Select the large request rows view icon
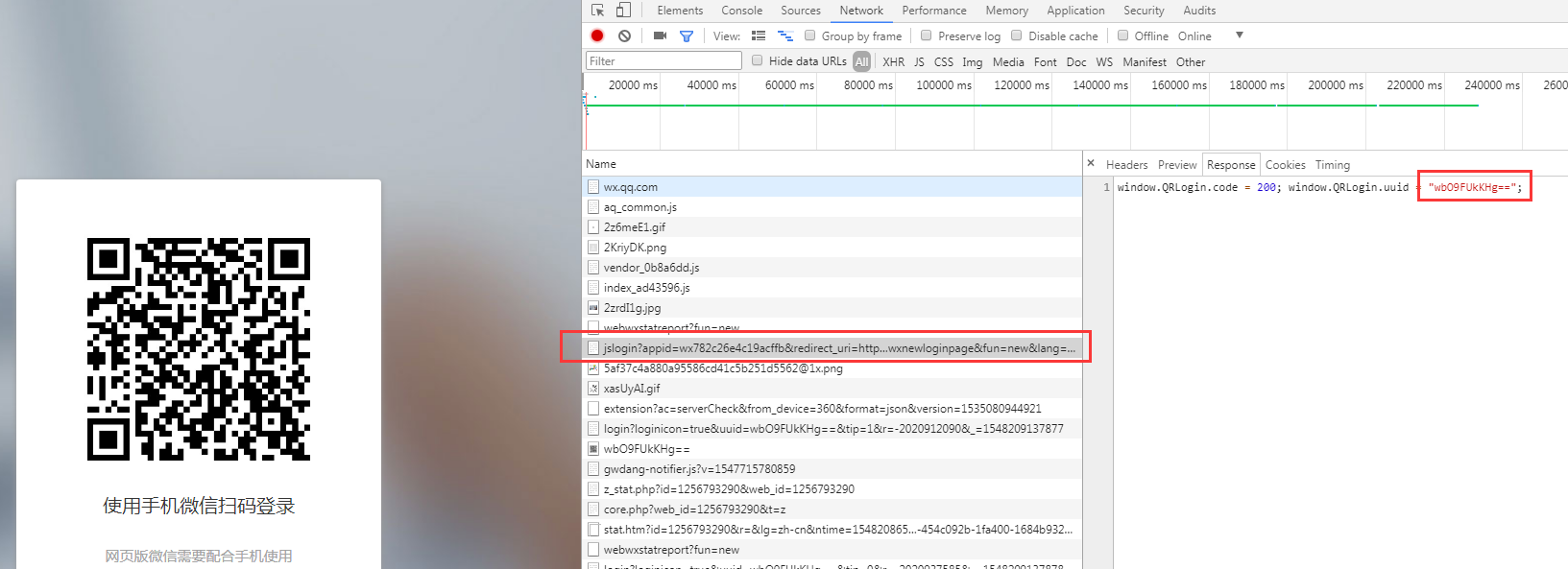 [x=759, y=36]
